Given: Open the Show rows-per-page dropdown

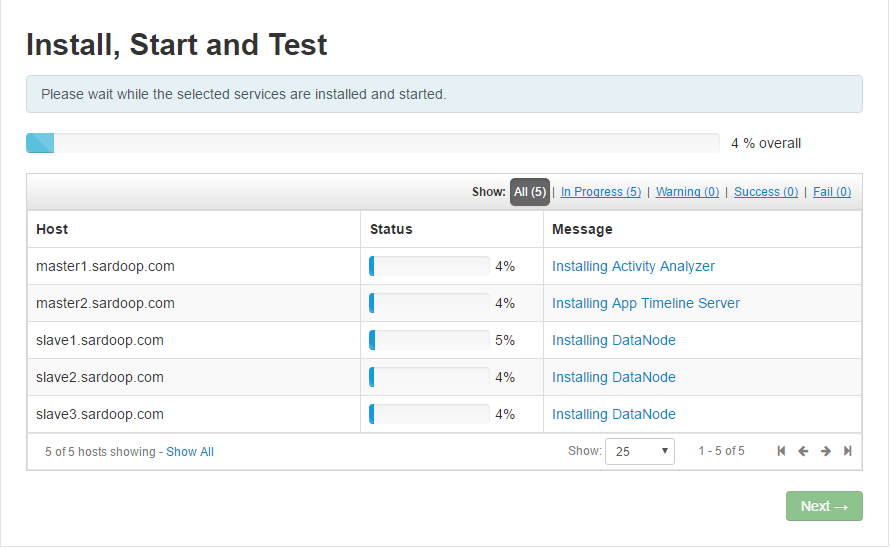Looking at the screenshot, I should tap(640, 451).
